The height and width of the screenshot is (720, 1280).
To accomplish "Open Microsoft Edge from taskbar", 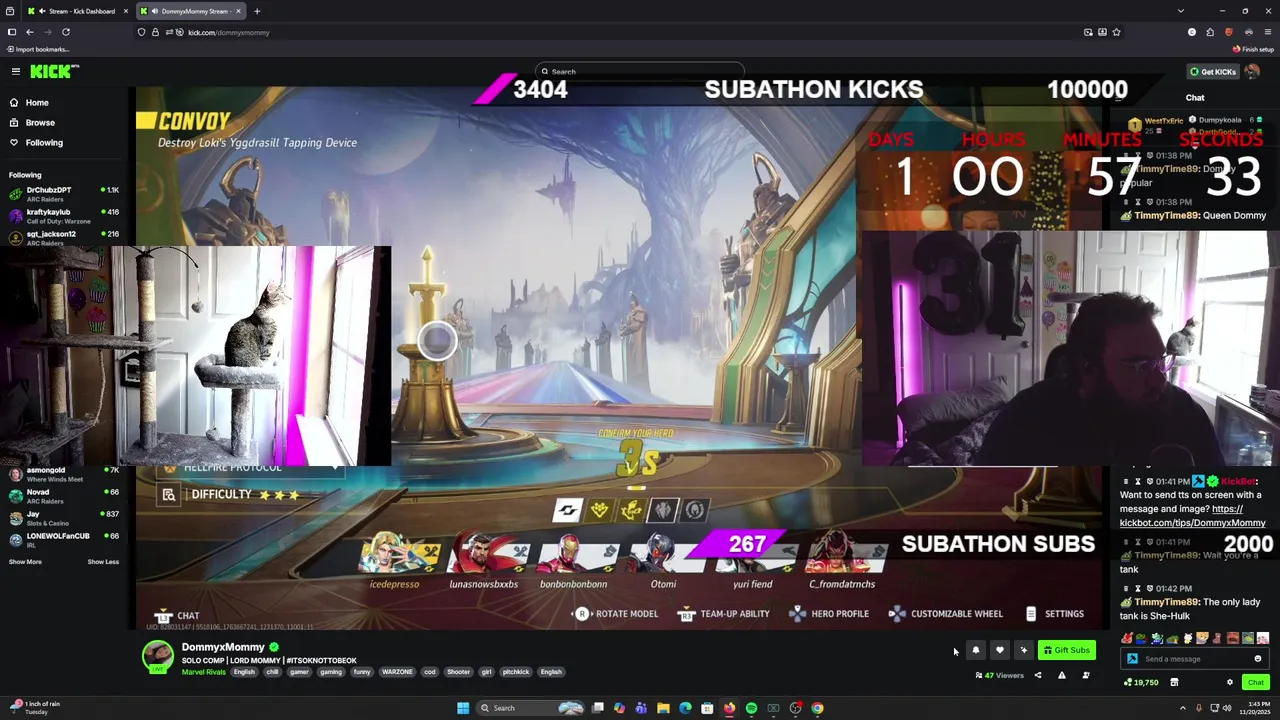I will click(685, 708).
